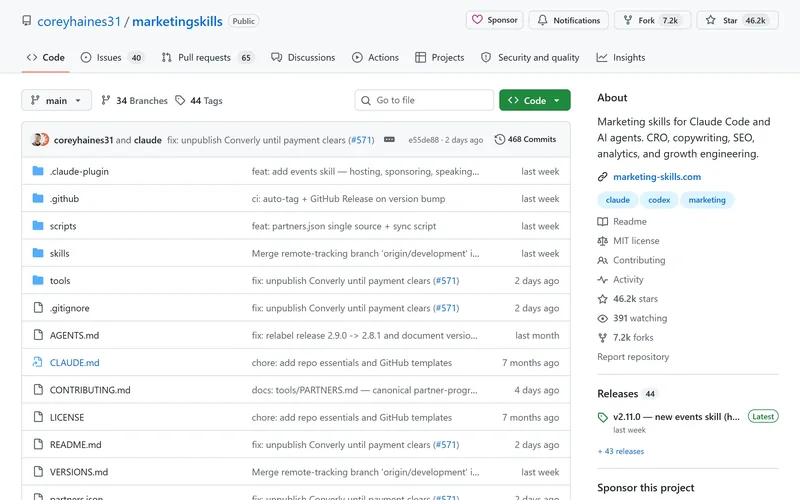Select the codex topic tag

pos(659,200)
